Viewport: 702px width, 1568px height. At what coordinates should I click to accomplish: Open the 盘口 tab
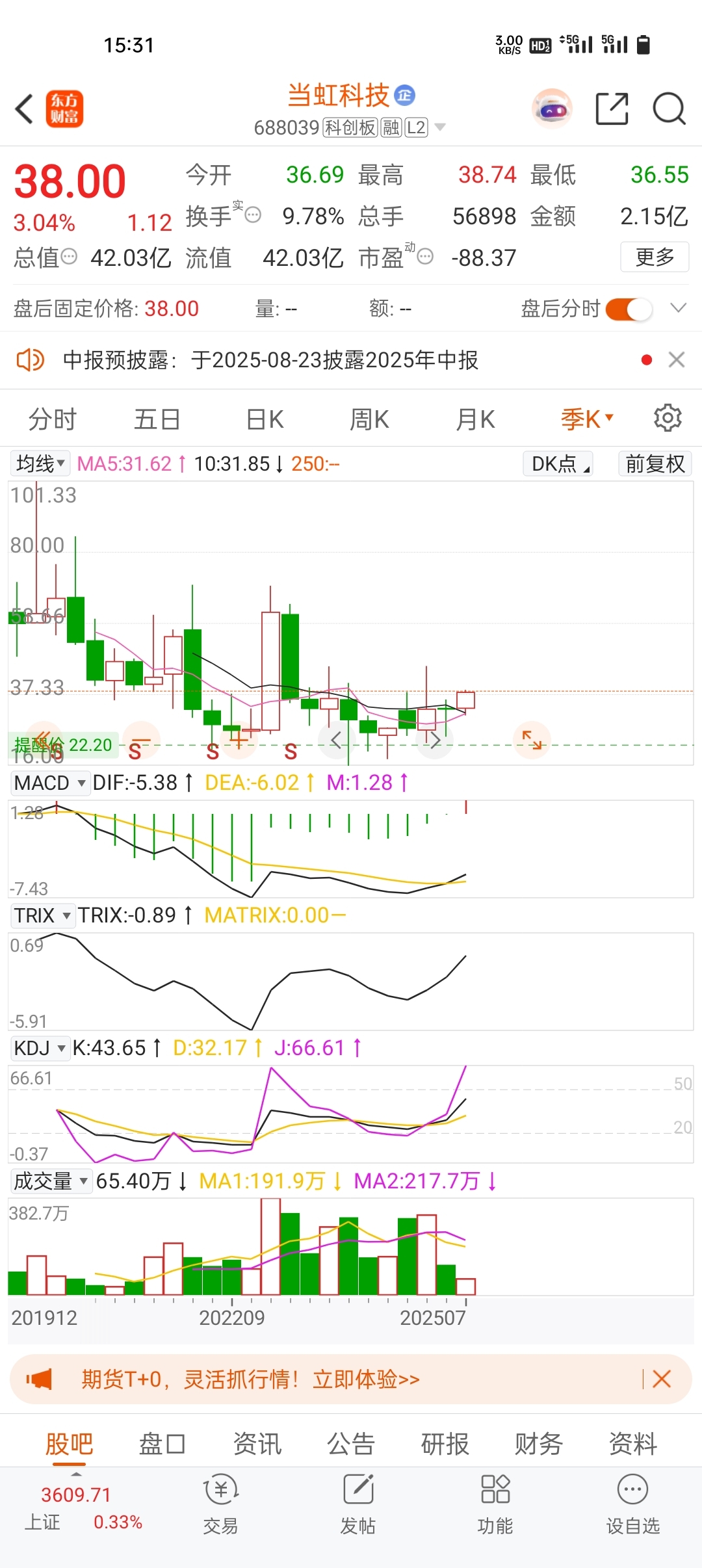(163, 1444)
